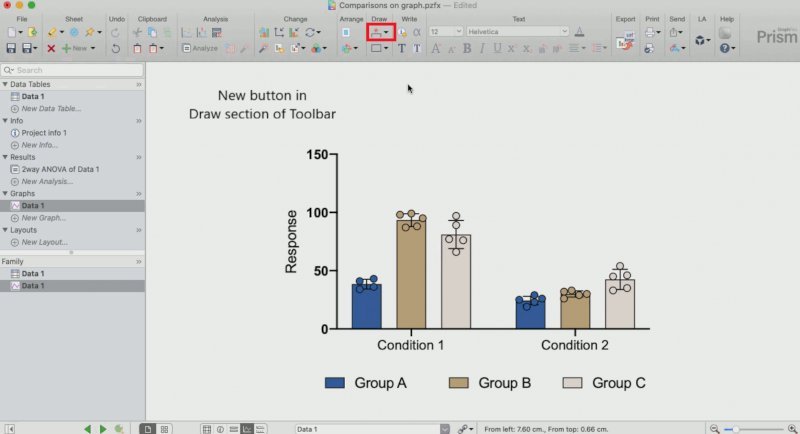
Task: Click the red Delete sheet X icon
Action: [51, 48]
